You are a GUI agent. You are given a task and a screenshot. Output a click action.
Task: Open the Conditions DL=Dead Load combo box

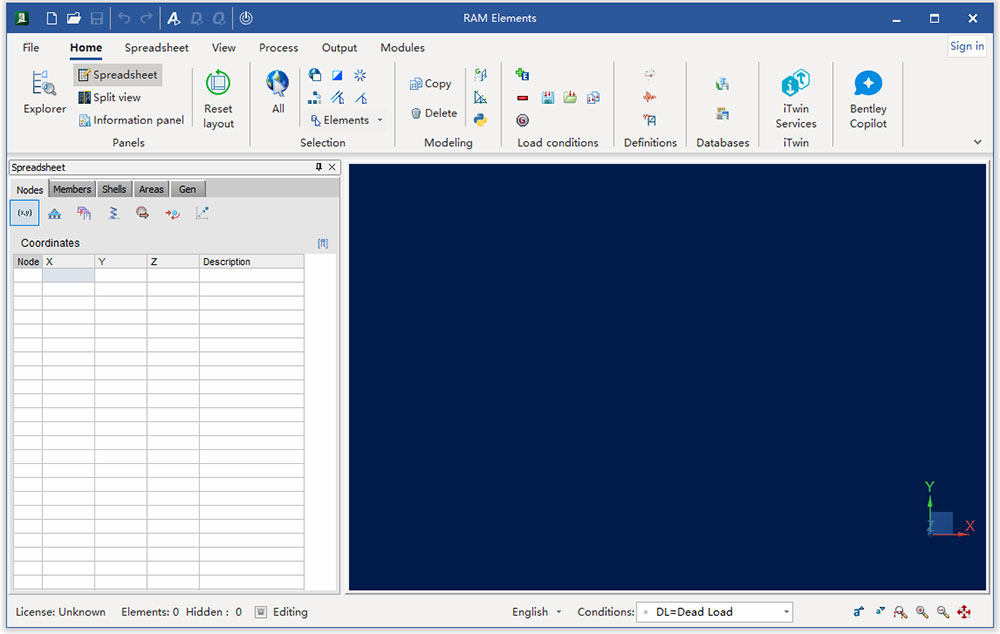click(714, 612)
